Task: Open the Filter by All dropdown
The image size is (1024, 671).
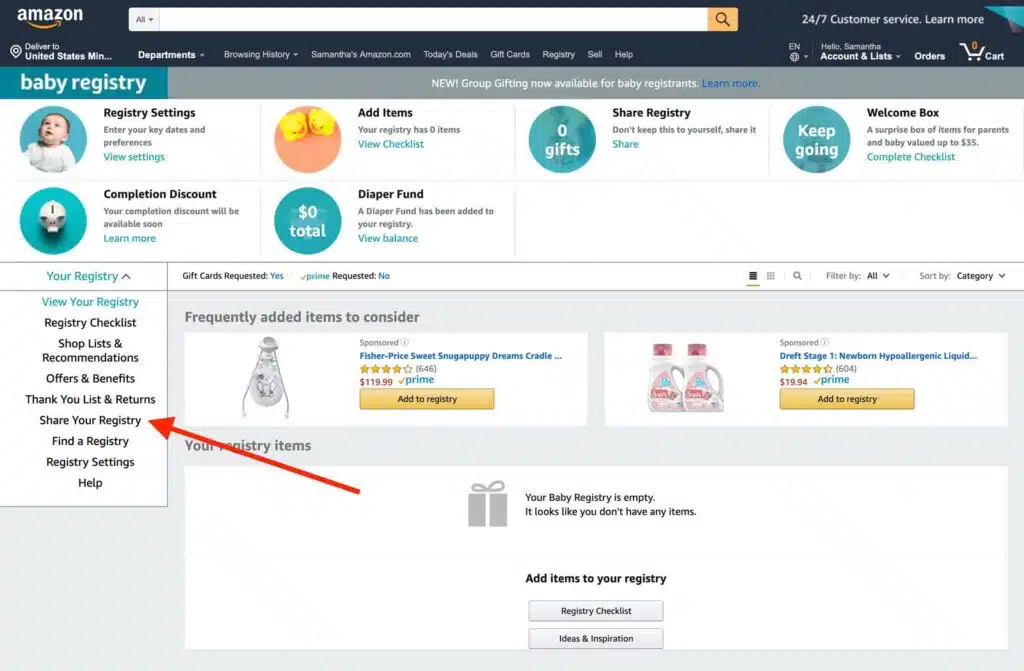Action: 878,276
